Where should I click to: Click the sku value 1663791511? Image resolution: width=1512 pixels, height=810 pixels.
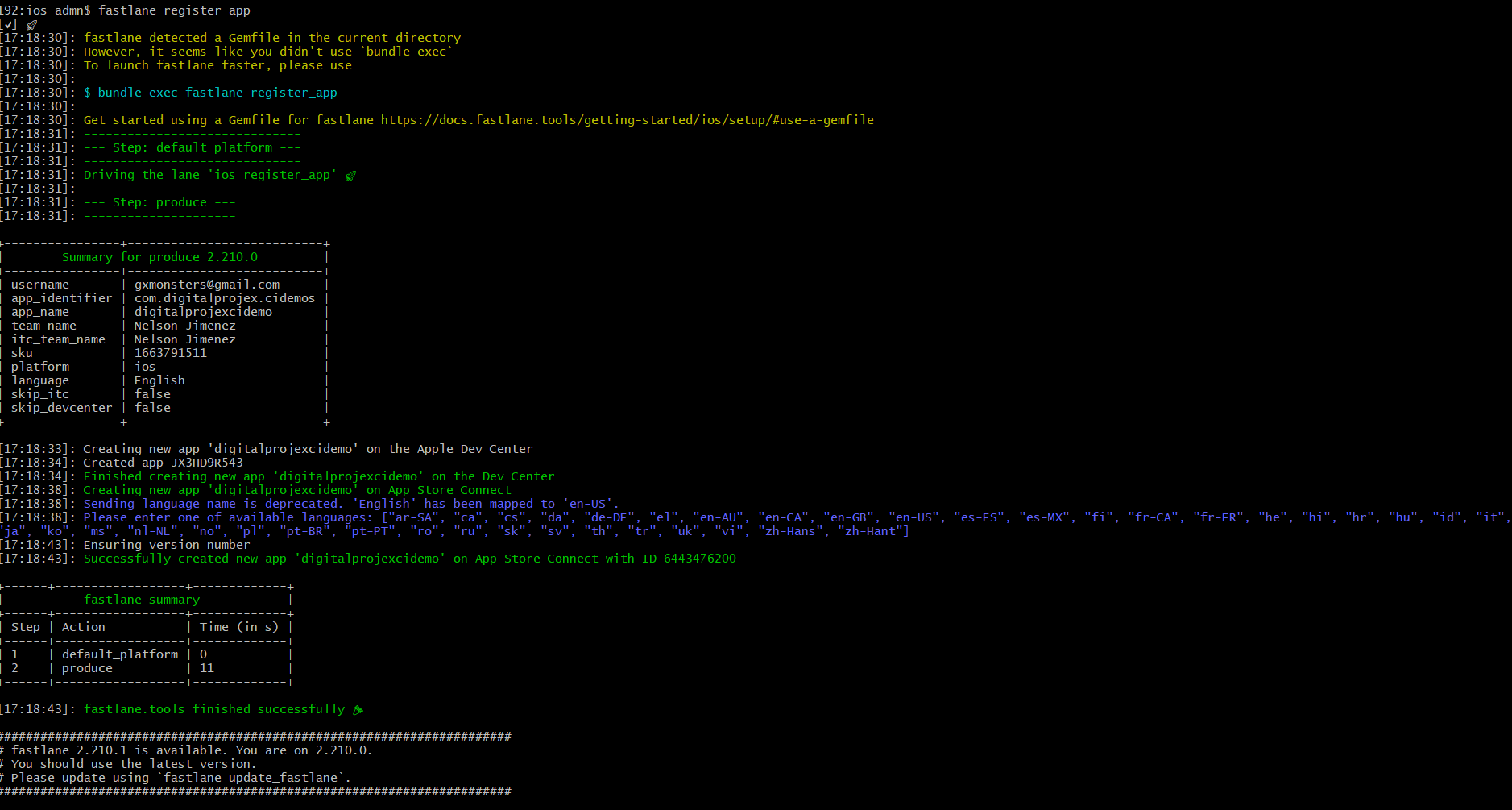(170, 353)
